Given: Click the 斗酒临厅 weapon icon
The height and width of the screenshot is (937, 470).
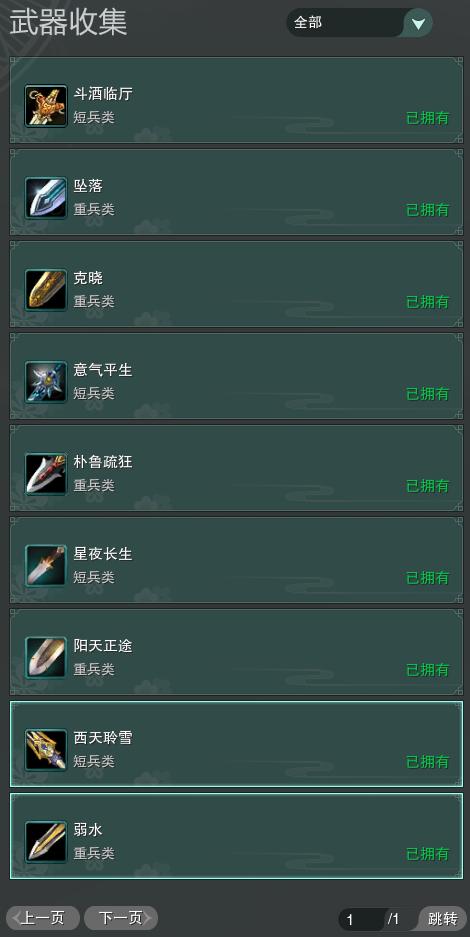Looking at the screenshot, I should click(x=46, y=106).
